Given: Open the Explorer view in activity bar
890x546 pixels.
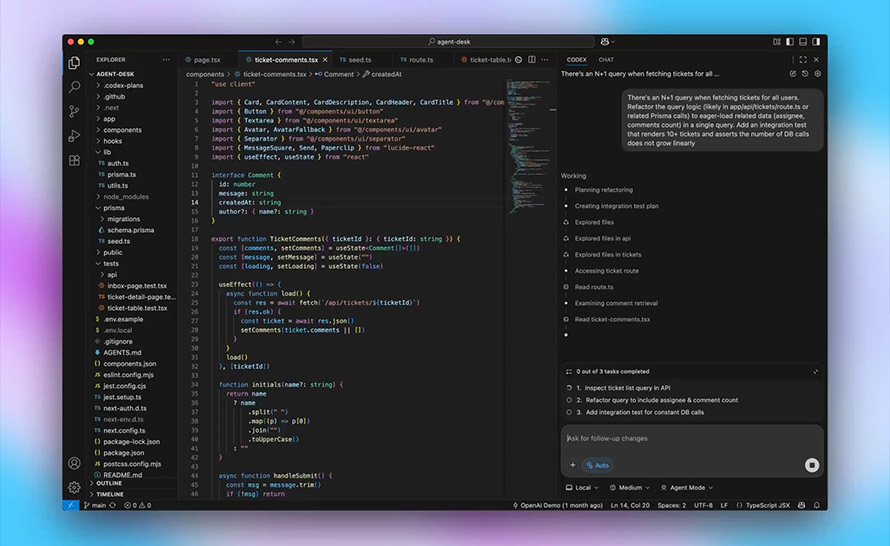Looking at the screenshot, I should click(x=74, y=62).
